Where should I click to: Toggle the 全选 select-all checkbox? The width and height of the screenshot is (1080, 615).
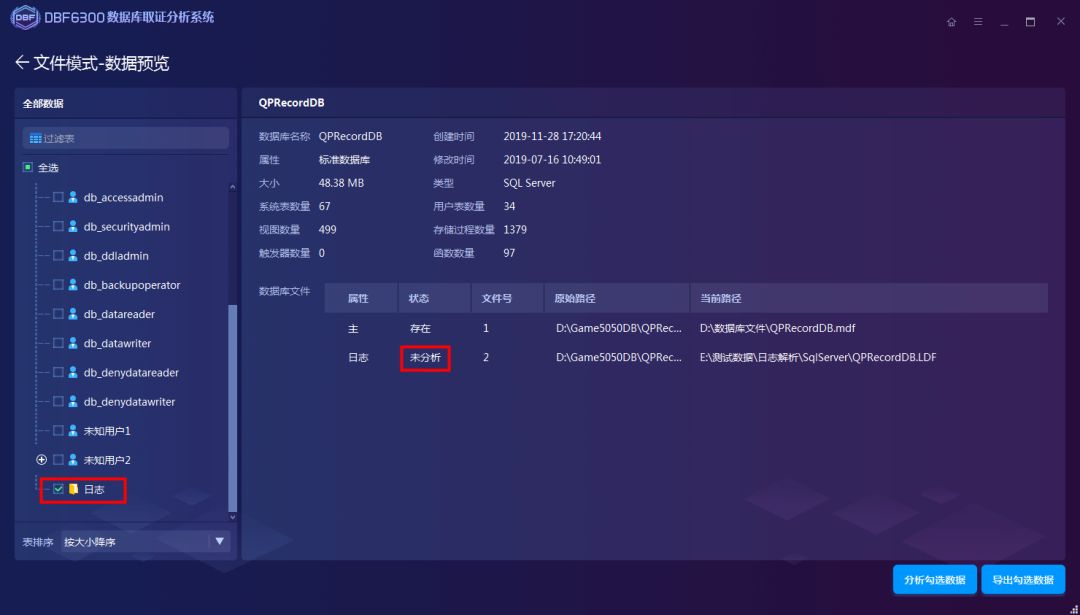coord(28,167)
